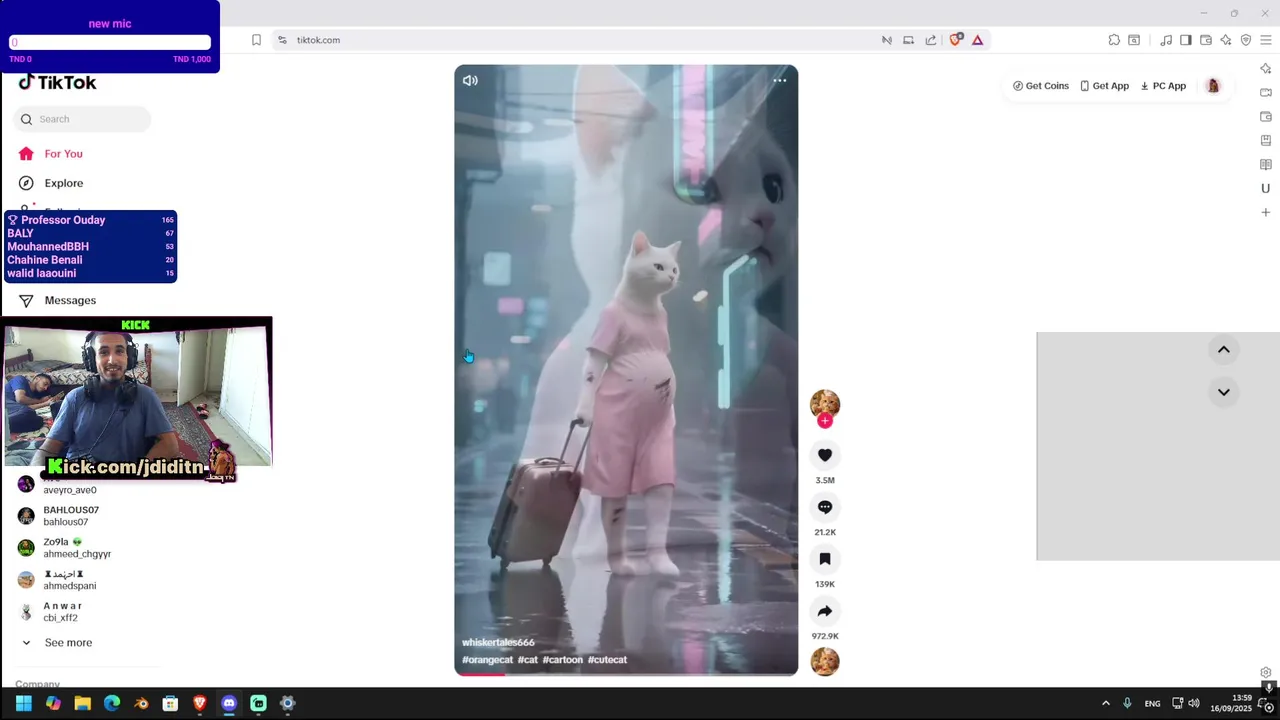Image resolution: width=1280 pixels, height=720 pixels.
Task: Add a new sidebar item plus
Action: [1266, 212]
